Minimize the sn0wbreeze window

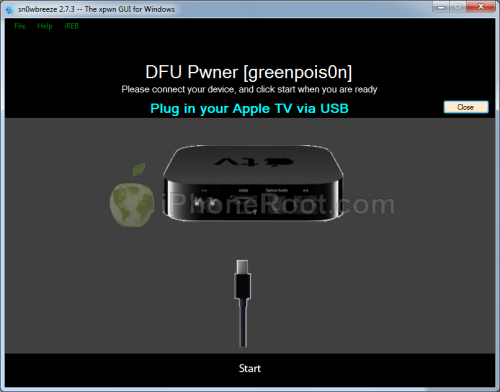(441, 7)
